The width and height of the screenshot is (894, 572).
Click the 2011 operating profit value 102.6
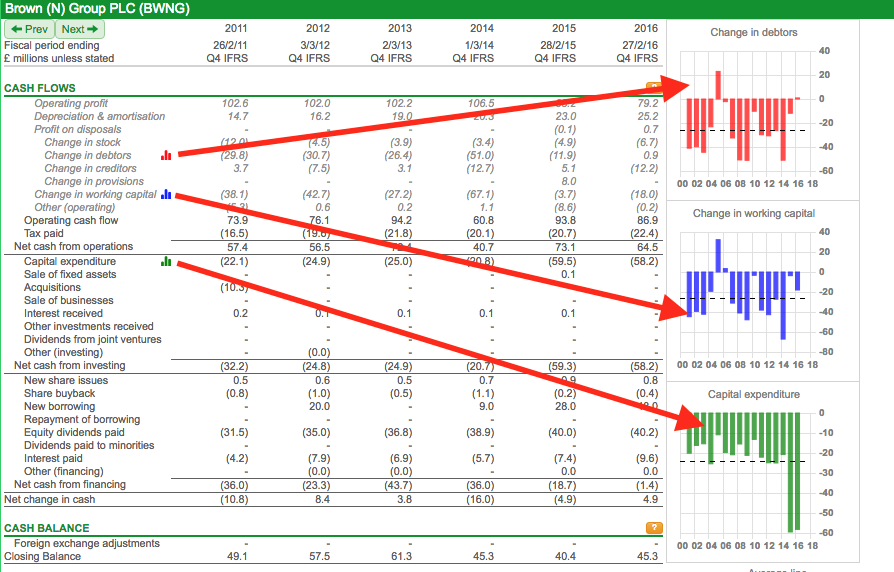(x=235, y=103)
